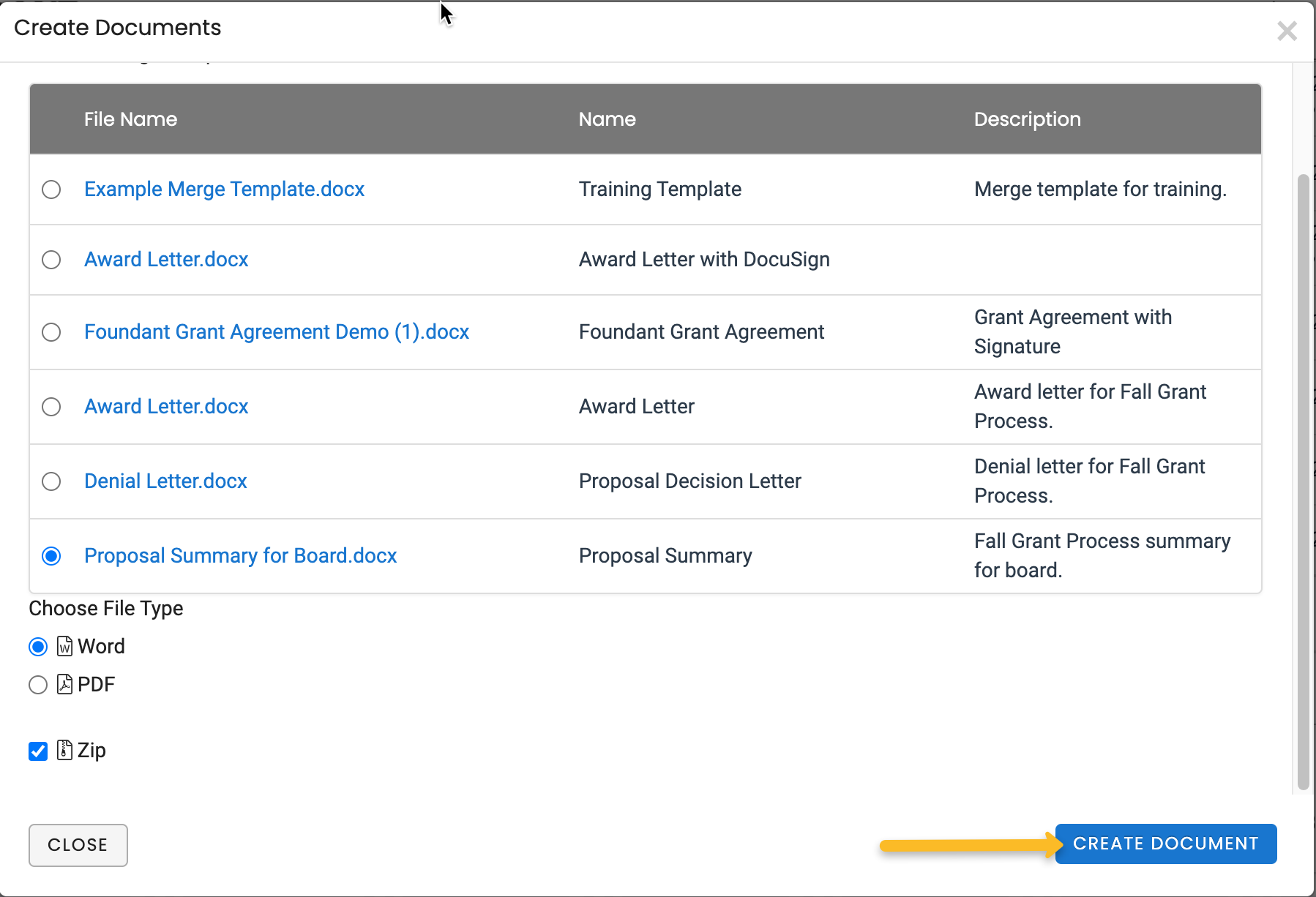Screen dimensions: 1316x897
Task: Select the Example Merge Template radio button
Action: 51,189
